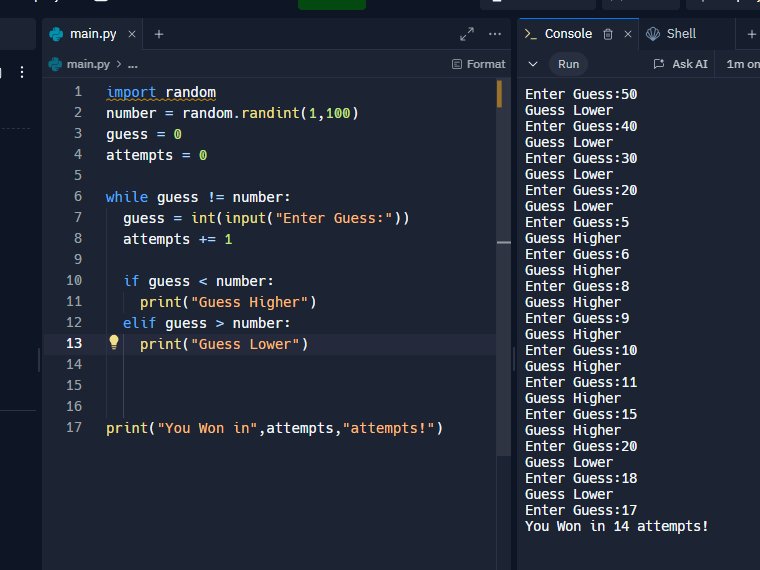
Task: Click the elif guess > number line
Action: (206, 323)
